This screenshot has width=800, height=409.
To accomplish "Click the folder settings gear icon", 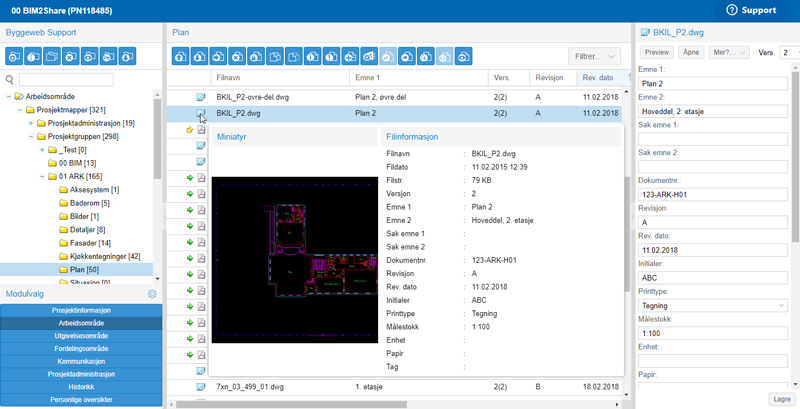I will 14,56.
